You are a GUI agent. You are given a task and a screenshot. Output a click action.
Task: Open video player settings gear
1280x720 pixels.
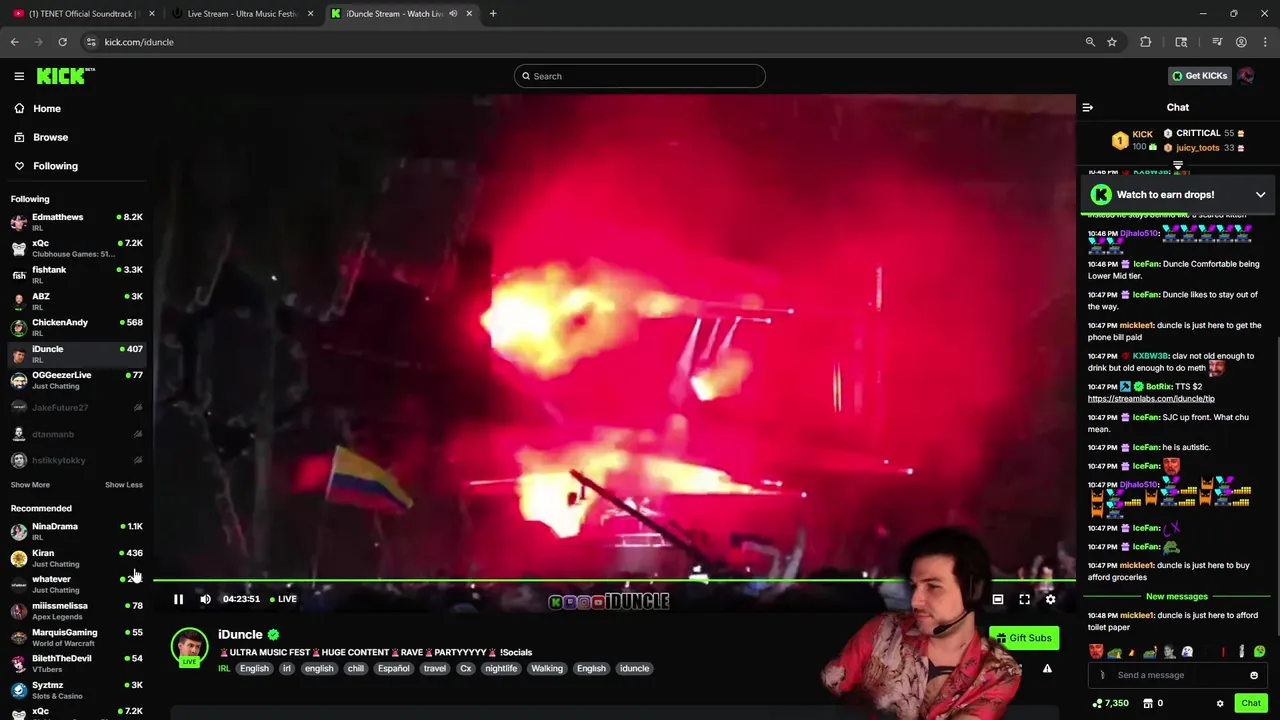click(x=1050, y=599)
